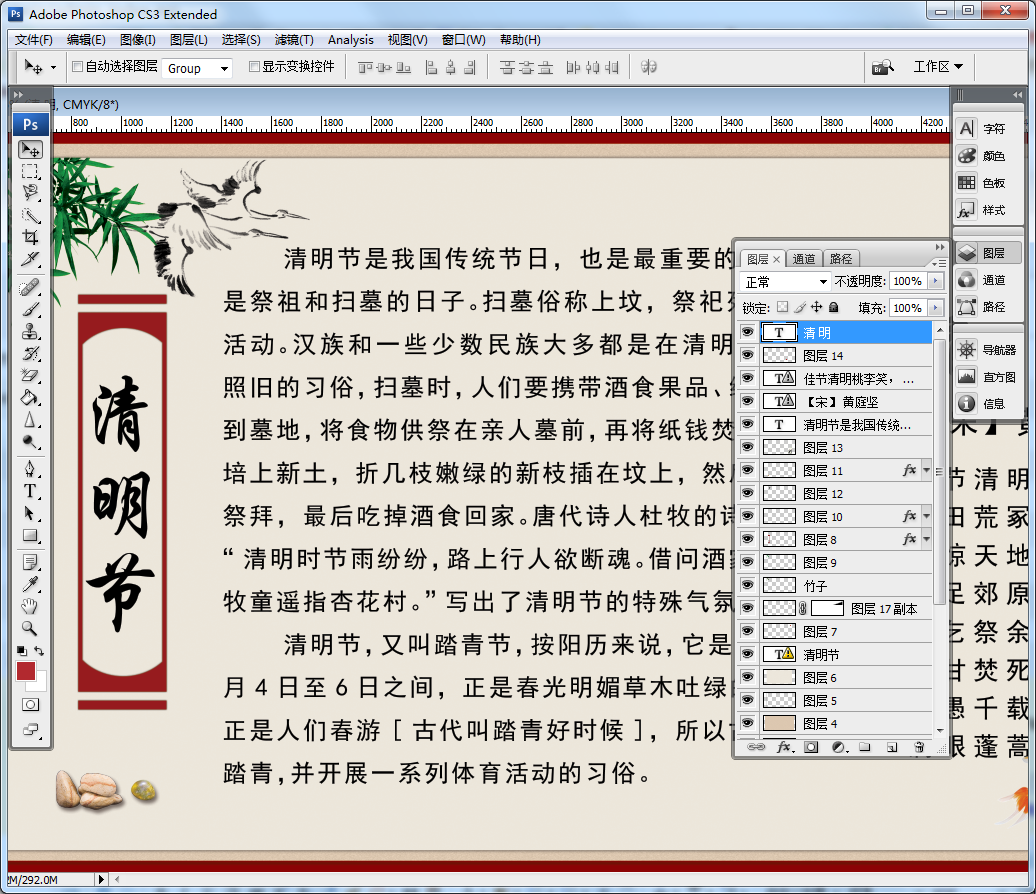This screenshot has width=1036, height=894.
Task: Open the blend mode 正常 dropdown
Action: click(x=786, y=282)
